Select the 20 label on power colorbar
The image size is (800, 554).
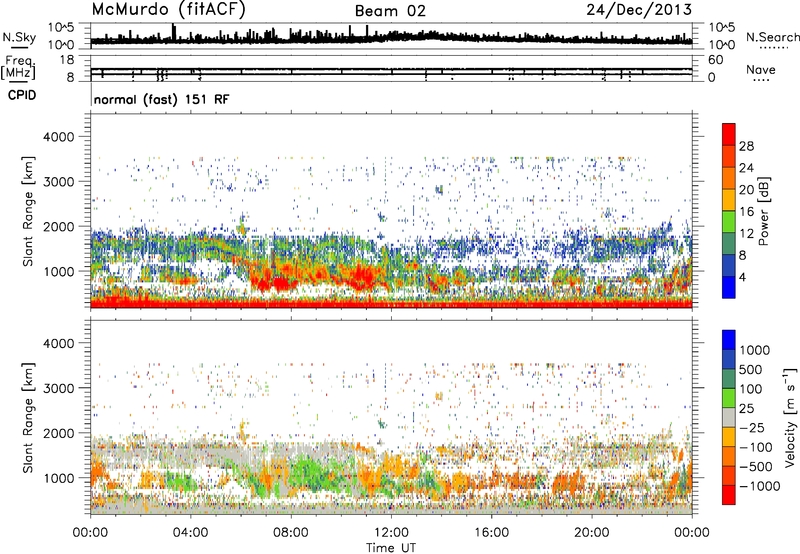(746, 190)
